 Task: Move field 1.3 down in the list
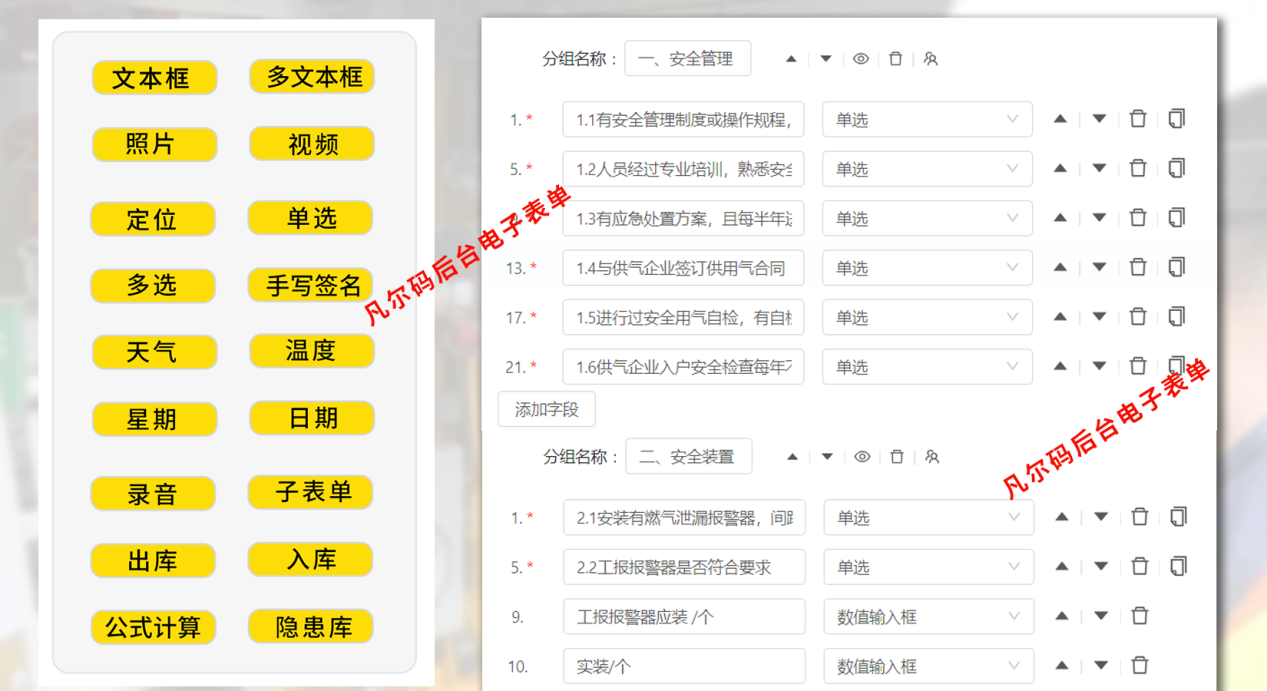1098,217
